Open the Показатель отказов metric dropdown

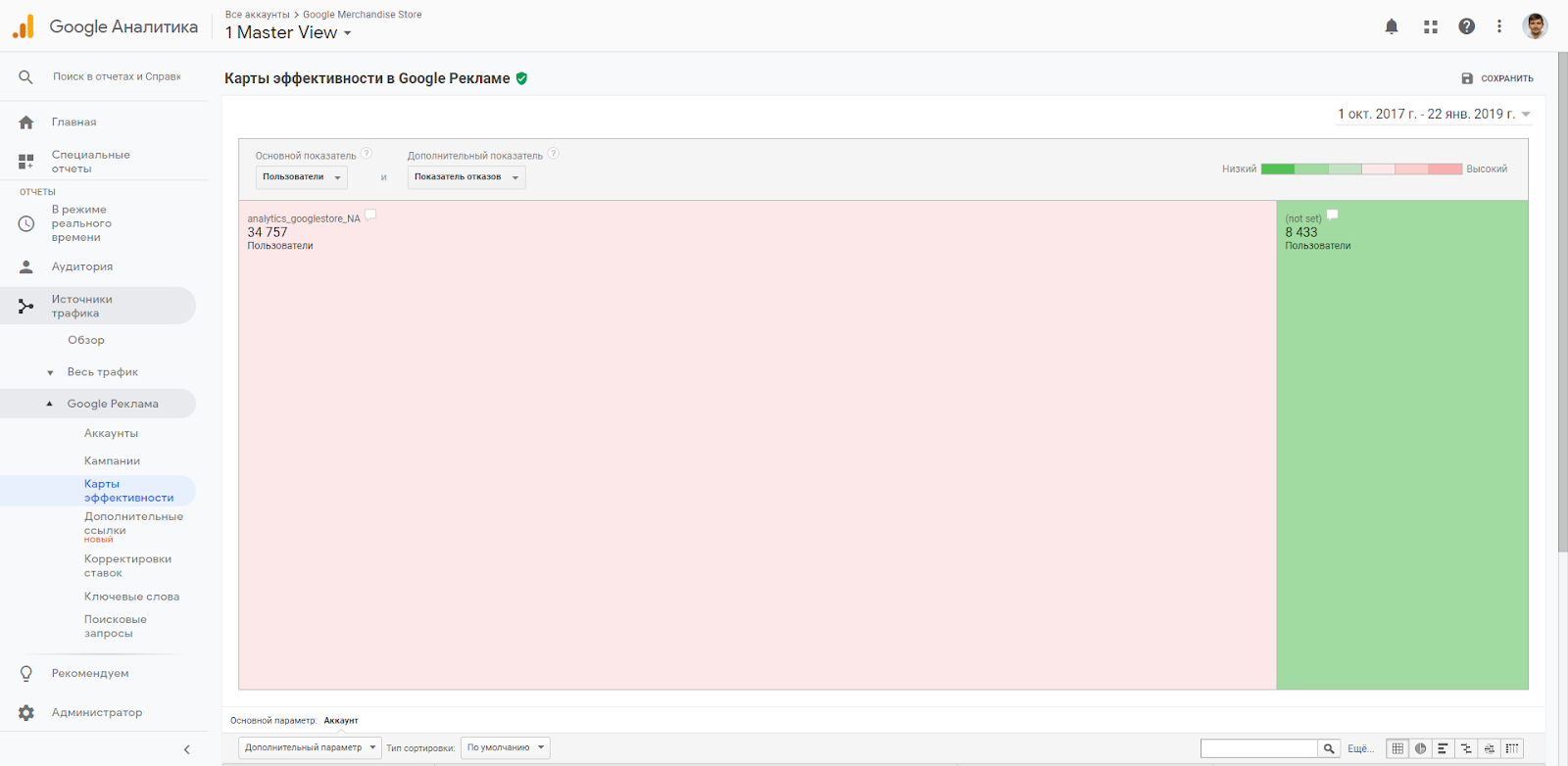pos(466,177)
